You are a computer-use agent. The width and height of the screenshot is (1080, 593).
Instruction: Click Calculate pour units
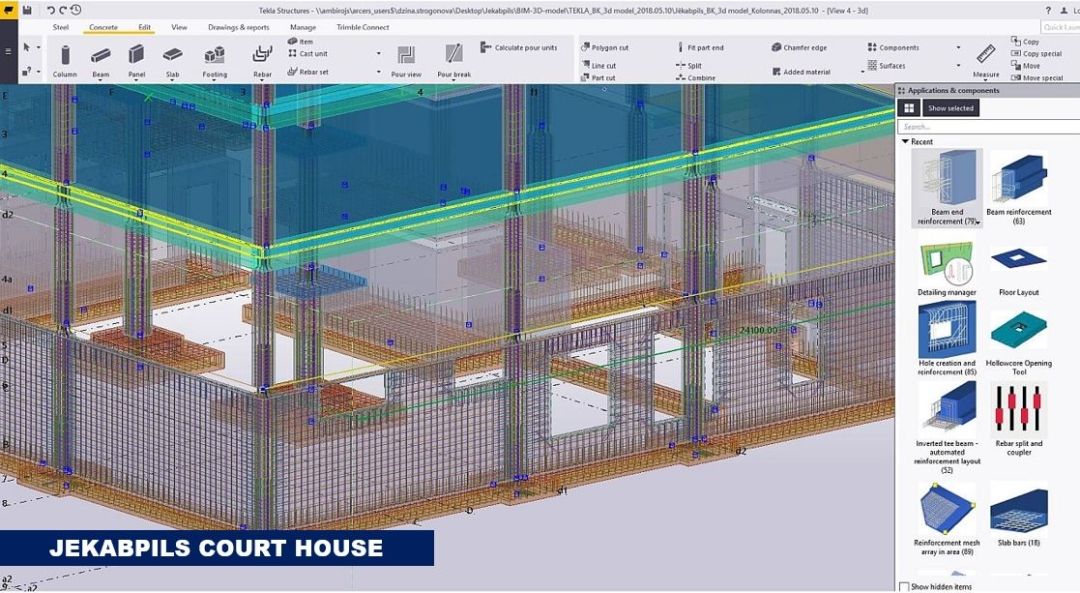519,47
